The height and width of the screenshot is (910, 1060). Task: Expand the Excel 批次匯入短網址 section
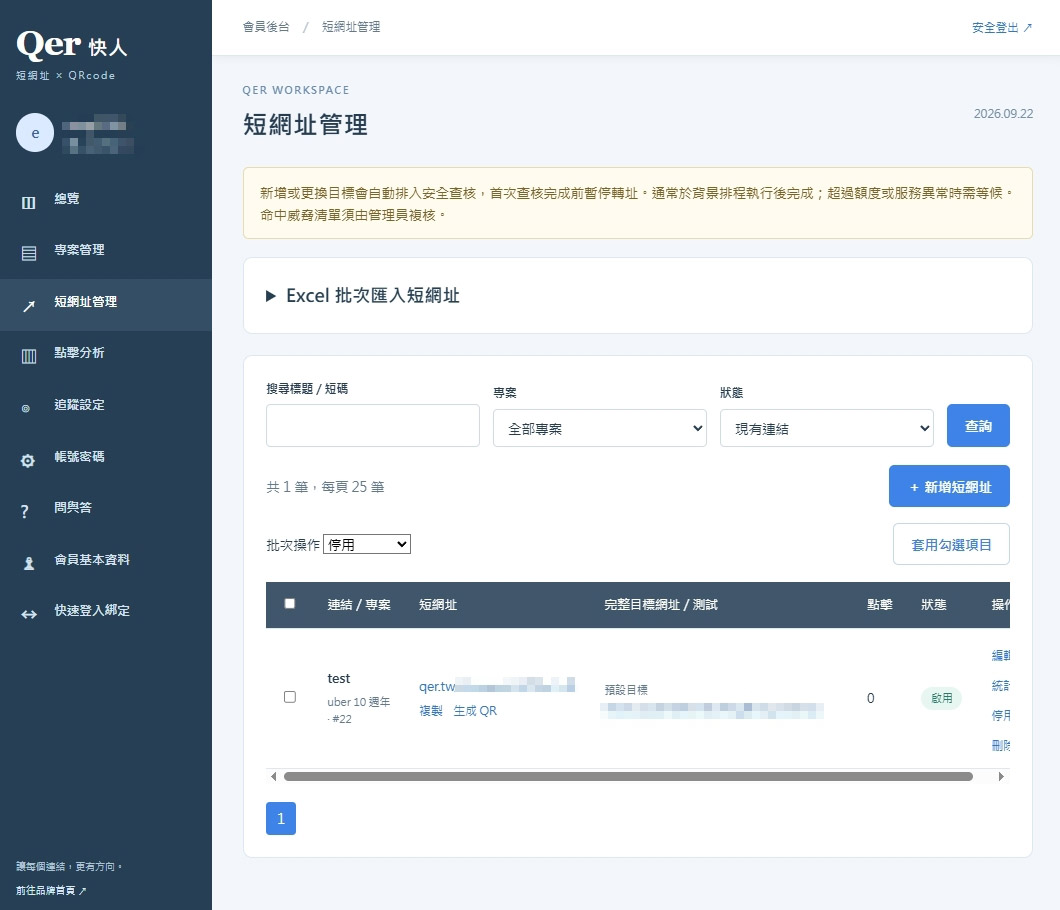pyautogui.click(x=364, y=295)
